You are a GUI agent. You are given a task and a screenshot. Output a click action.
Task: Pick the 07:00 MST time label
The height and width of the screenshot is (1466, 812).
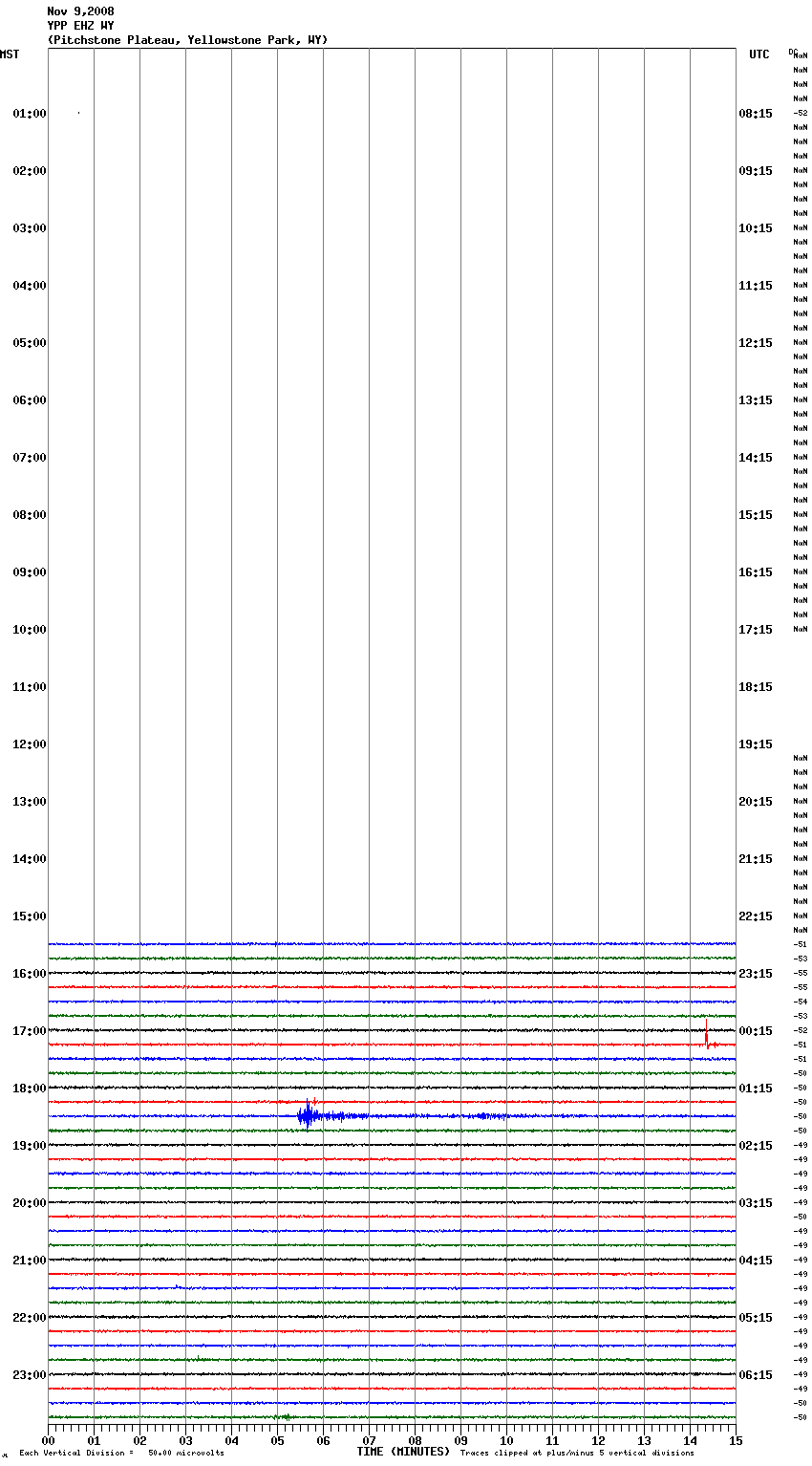(30, 458)
